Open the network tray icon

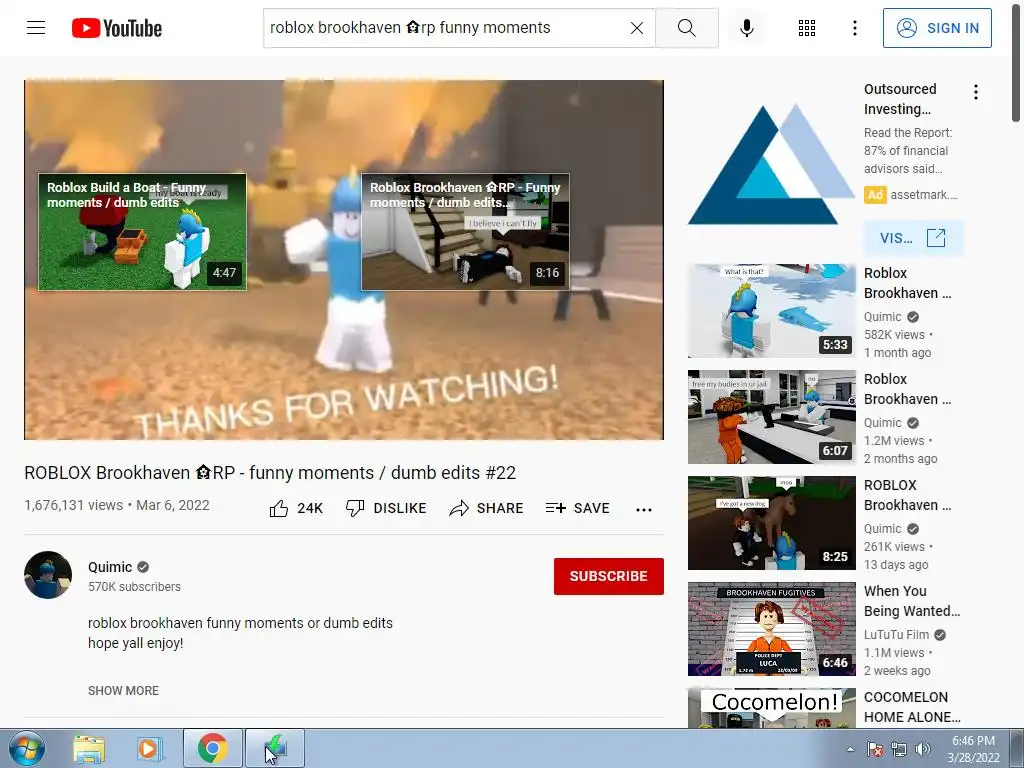pyautogui.click(x=899, y=749)
